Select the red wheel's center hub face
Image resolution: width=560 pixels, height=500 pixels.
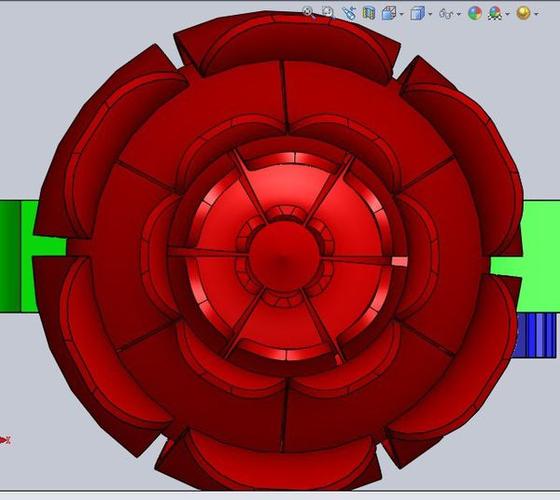point(284,255)
